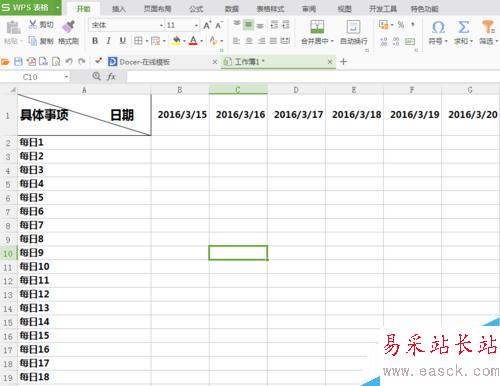Open the Merge and Center dropdown arrow
The height and width of the screenshot is (386, 500).
click(332, 41)
